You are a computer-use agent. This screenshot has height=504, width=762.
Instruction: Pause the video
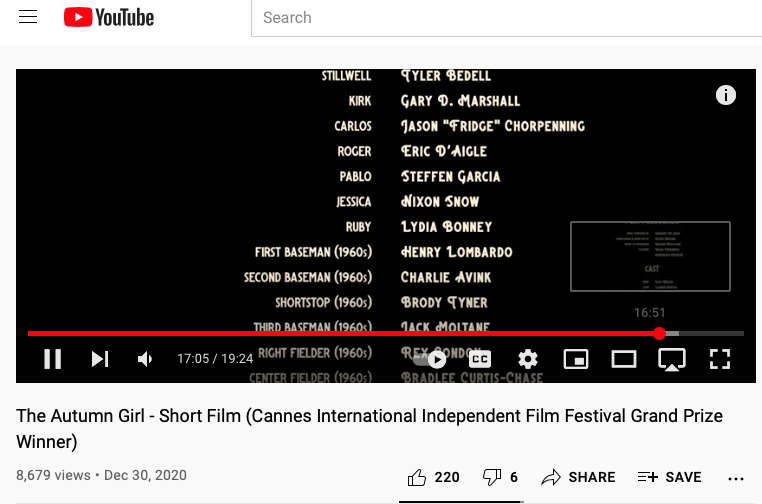pos(52,359)
